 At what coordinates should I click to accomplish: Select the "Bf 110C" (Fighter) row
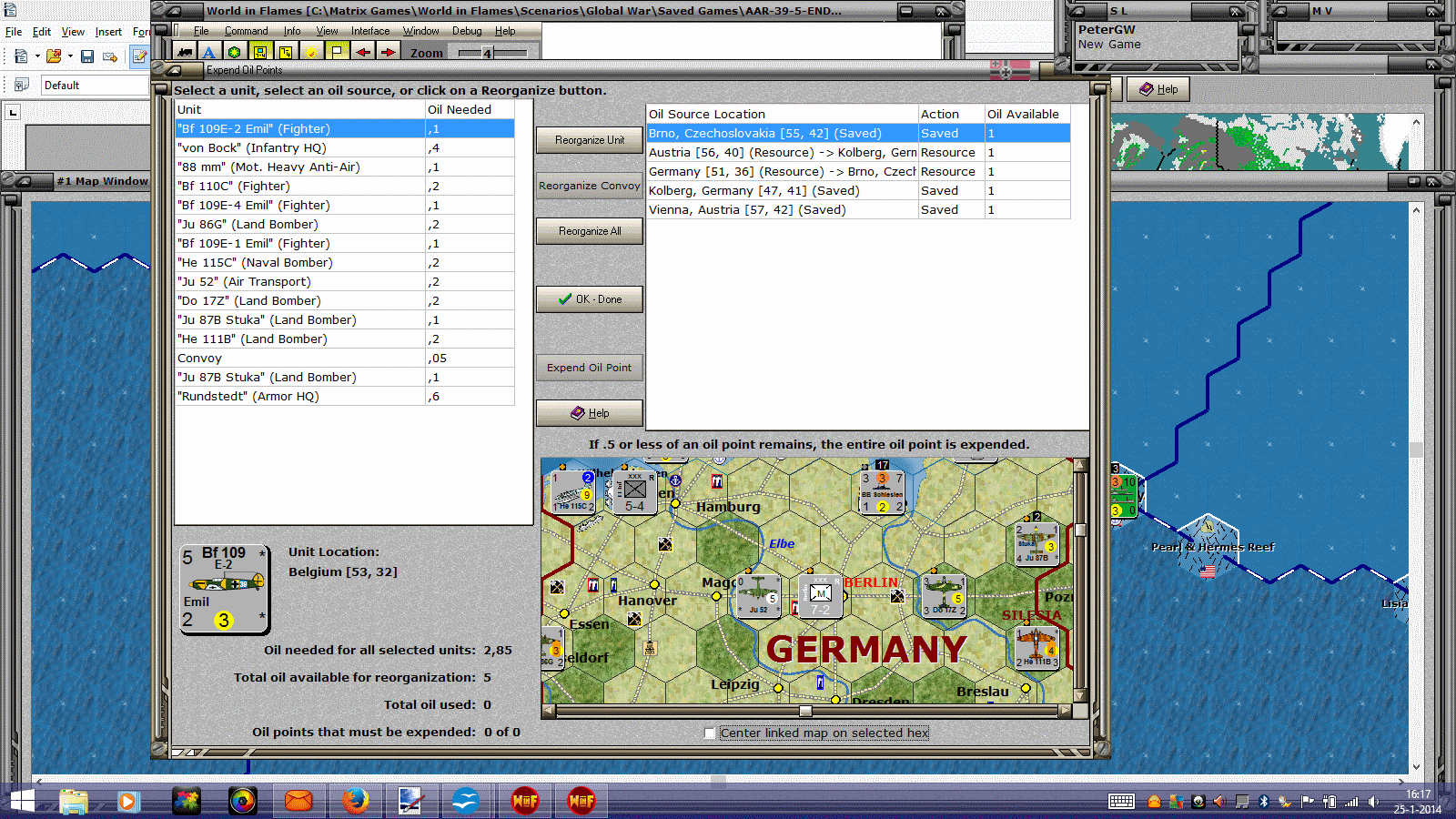coord(345,187)
